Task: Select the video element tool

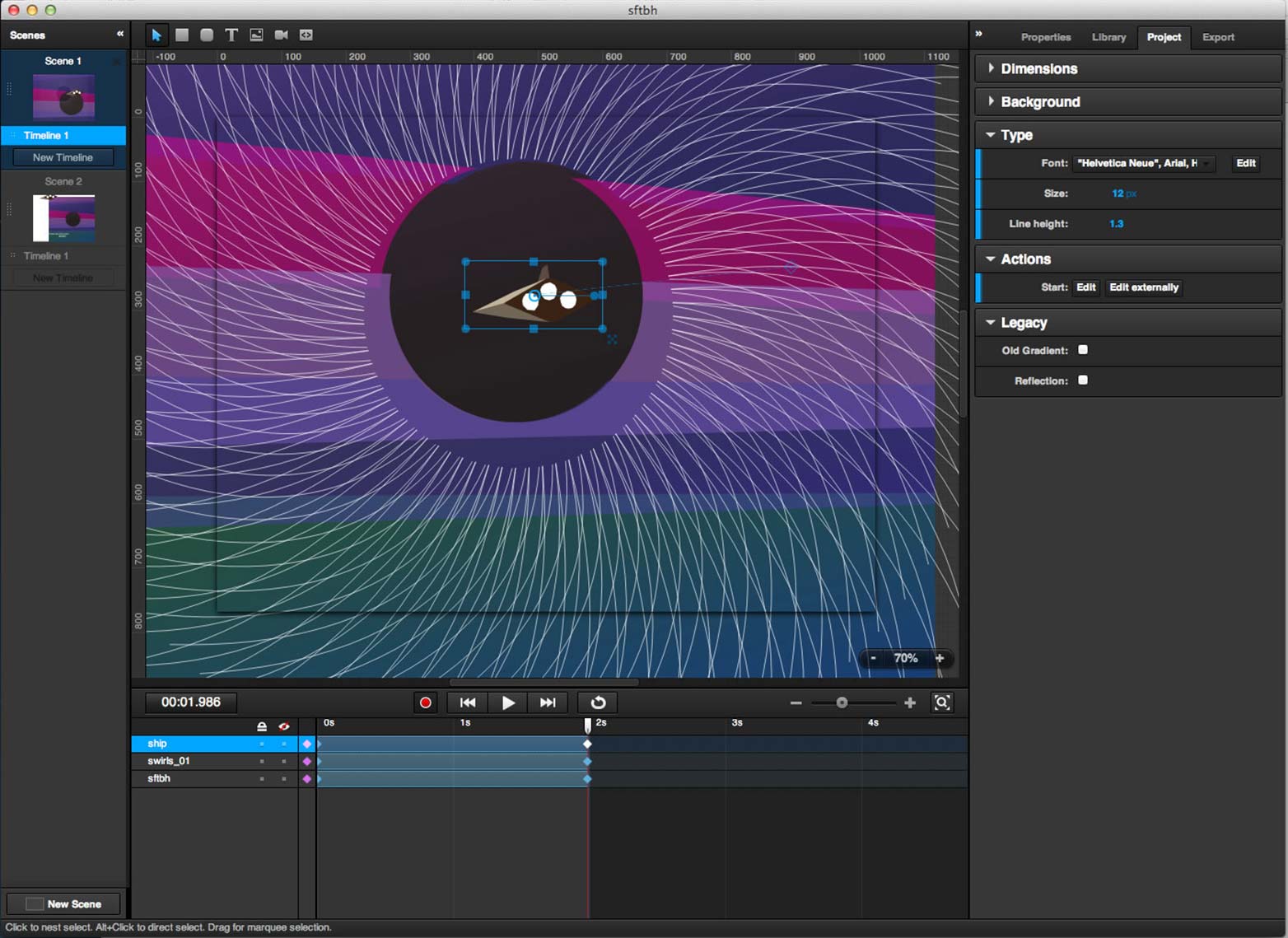Action: 281,35
